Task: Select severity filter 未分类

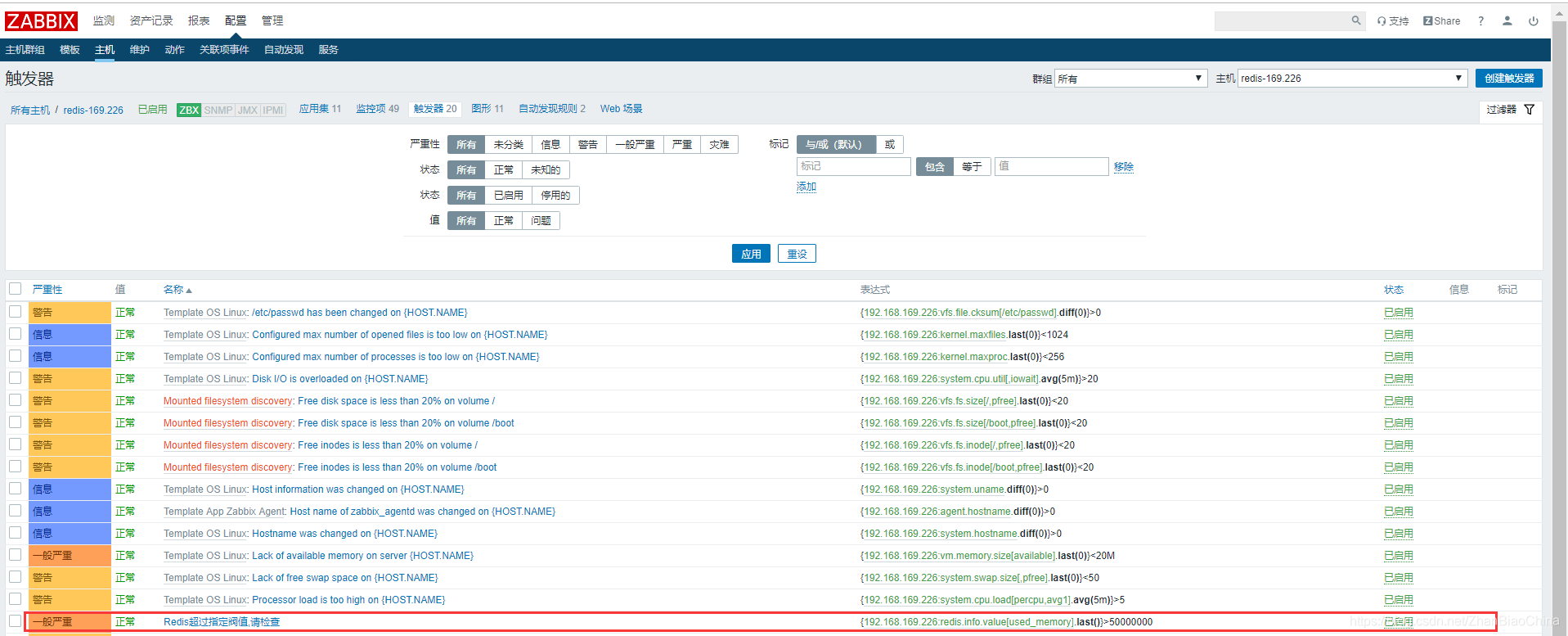Action: click(x=508, y=145)
